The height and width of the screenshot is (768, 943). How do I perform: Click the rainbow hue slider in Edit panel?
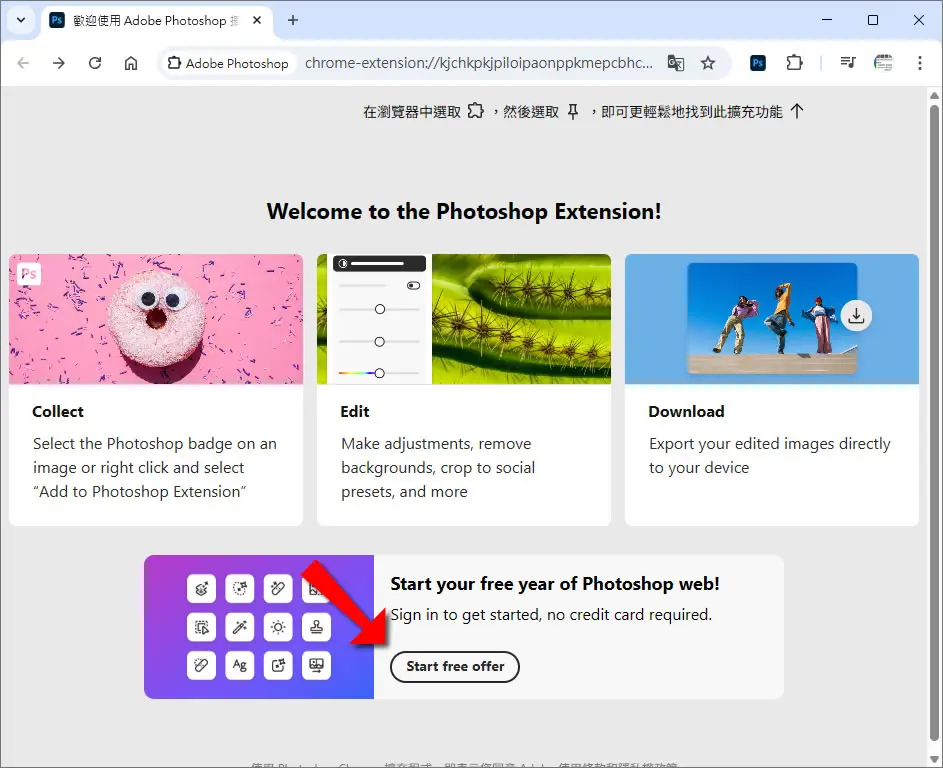(x=379, y=373)
